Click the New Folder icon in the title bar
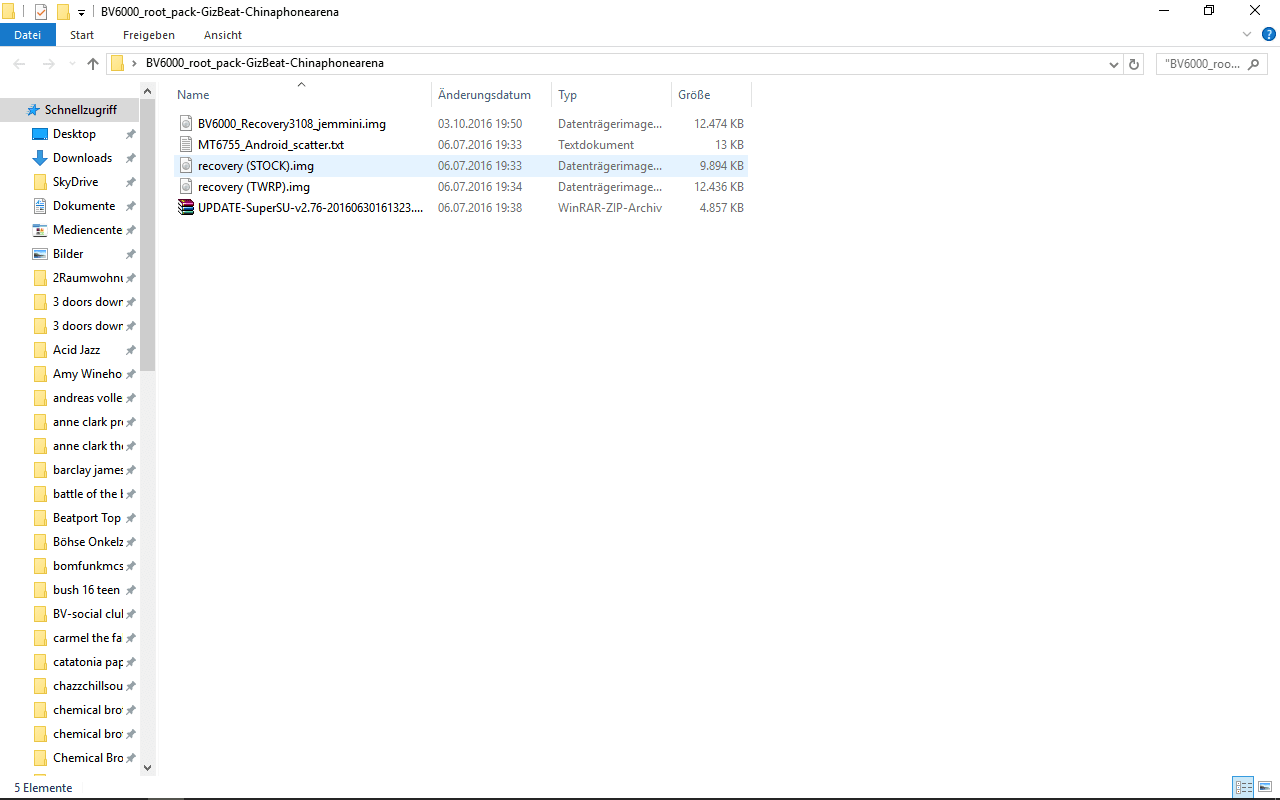Screen dimensions: 1280x800 pyautogui.click(x=62, y=11)
